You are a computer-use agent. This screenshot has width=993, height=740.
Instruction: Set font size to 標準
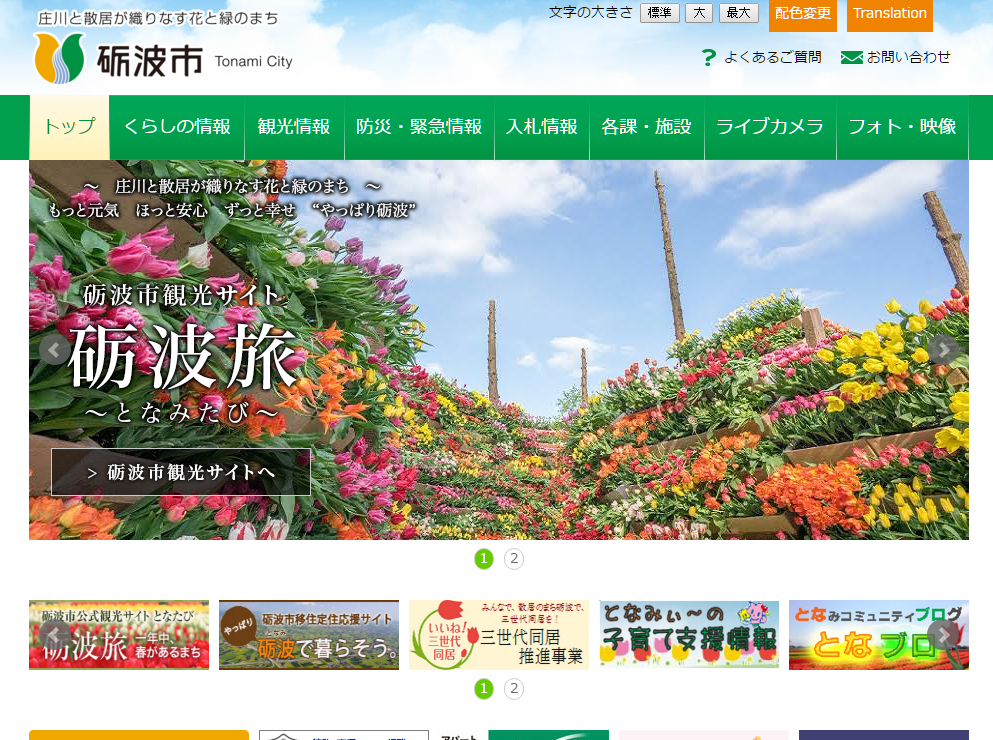tap(659, 13)
